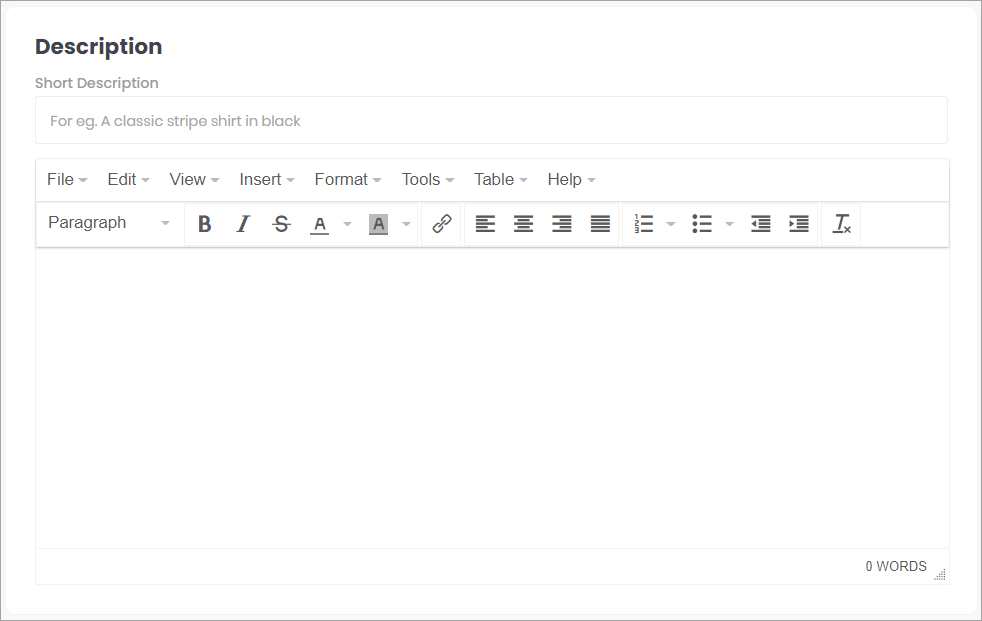Toggle italic formatting
Viewport: 982px width, 621px height.
pos(243,224)
